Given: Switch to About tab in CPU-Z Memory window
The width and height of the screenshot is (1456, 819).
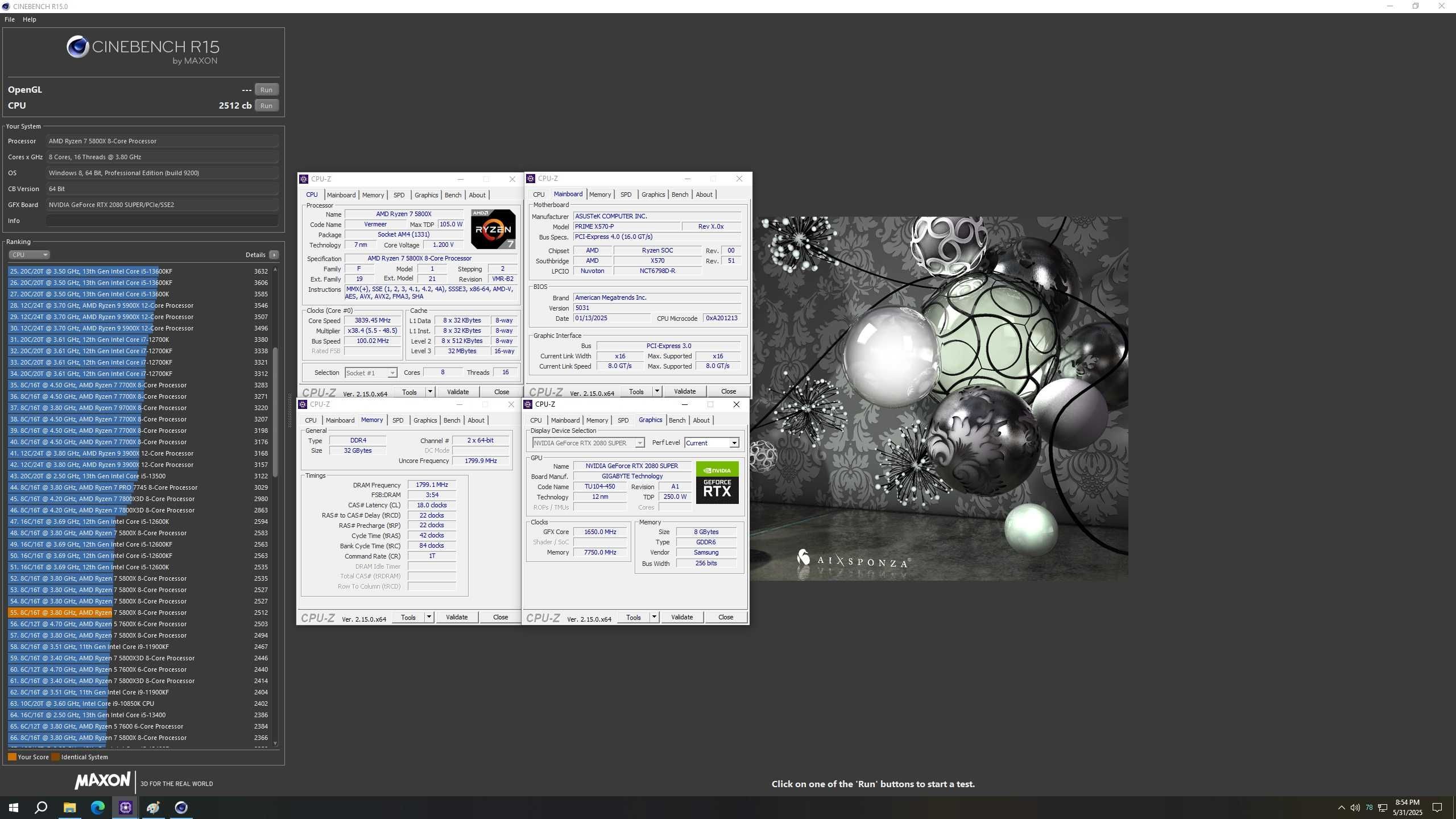Looking at the screenshot, I should click(476, 420).
